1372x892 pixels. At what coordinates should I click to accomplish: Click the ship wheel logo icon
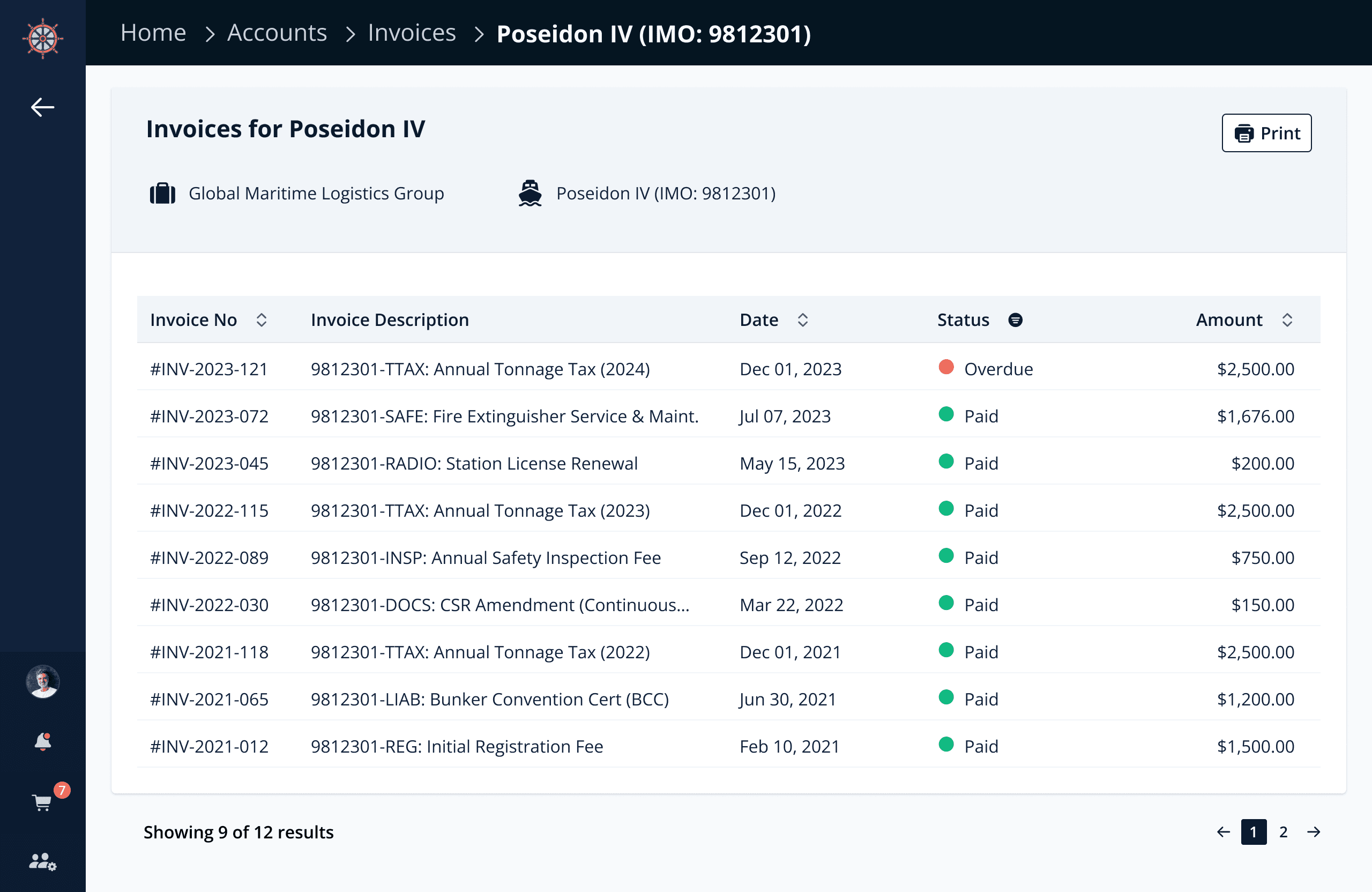coord(43,38)
